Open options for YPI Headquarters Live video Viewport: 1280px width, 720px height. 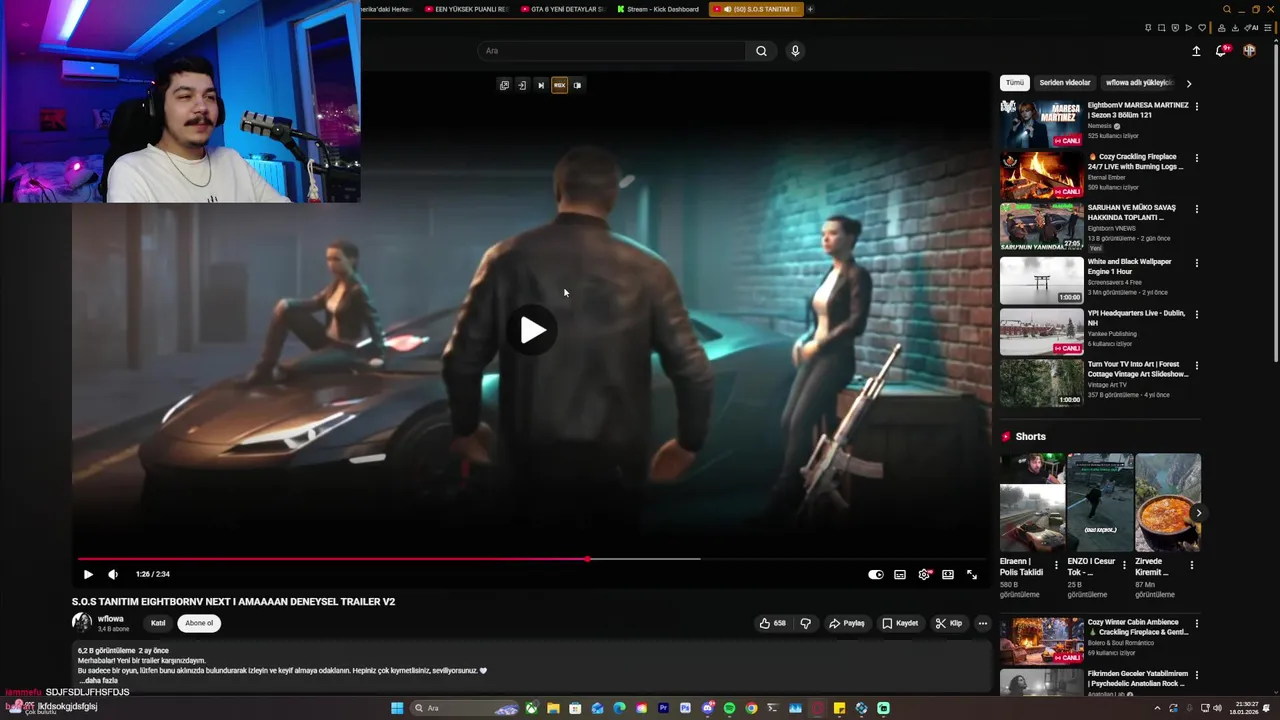tap(1197, 314)
